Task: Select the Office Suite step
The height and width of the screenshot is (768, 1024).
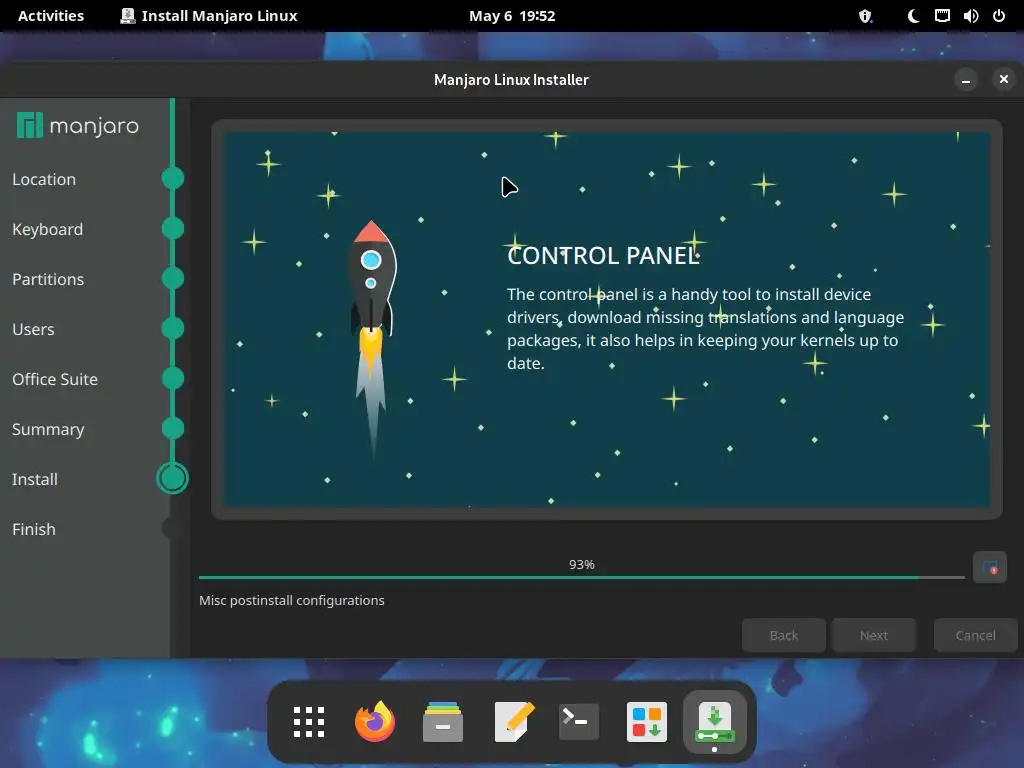Action: click(55, 379)
